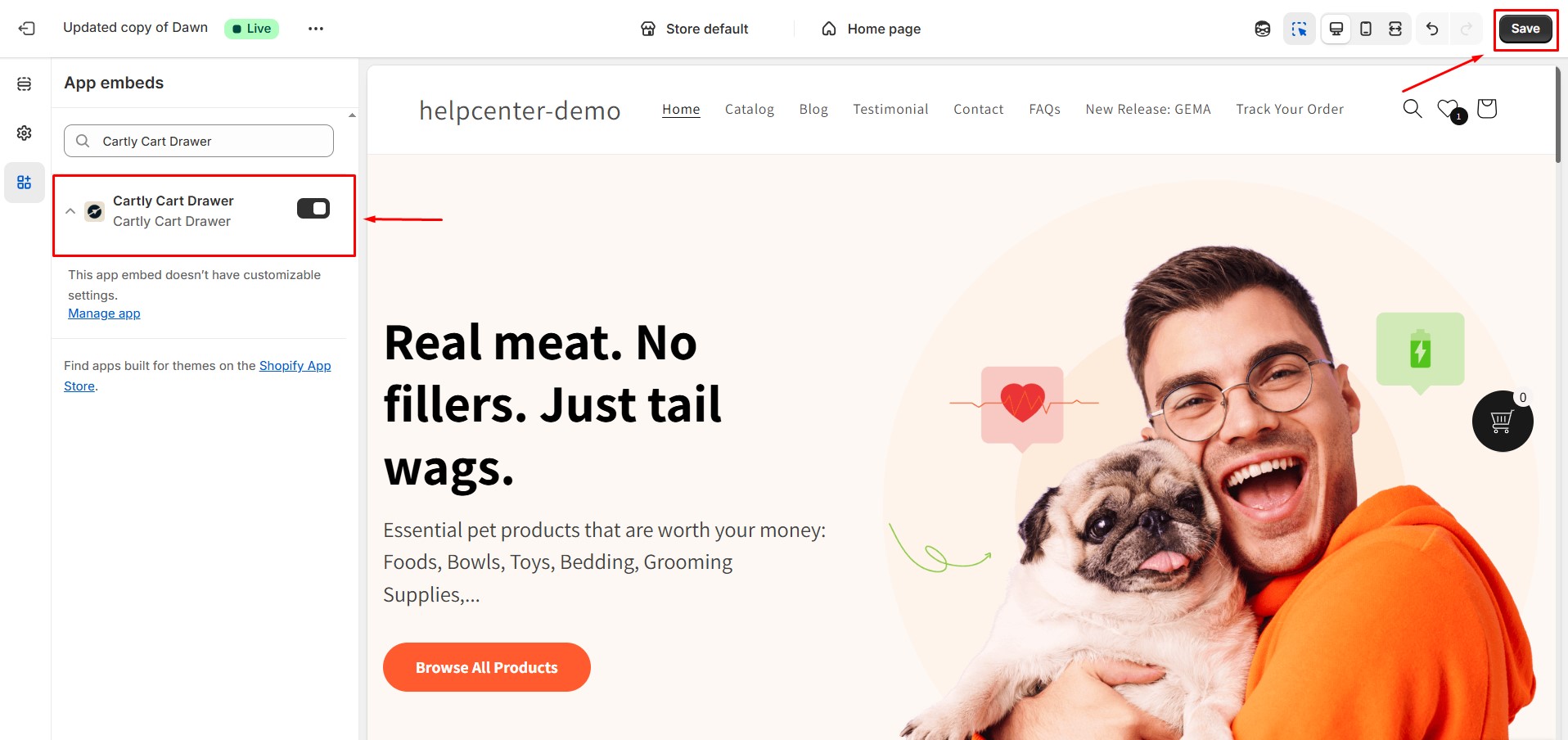Open the Sections panel icon in sidebar

click(x=25, y=83)
